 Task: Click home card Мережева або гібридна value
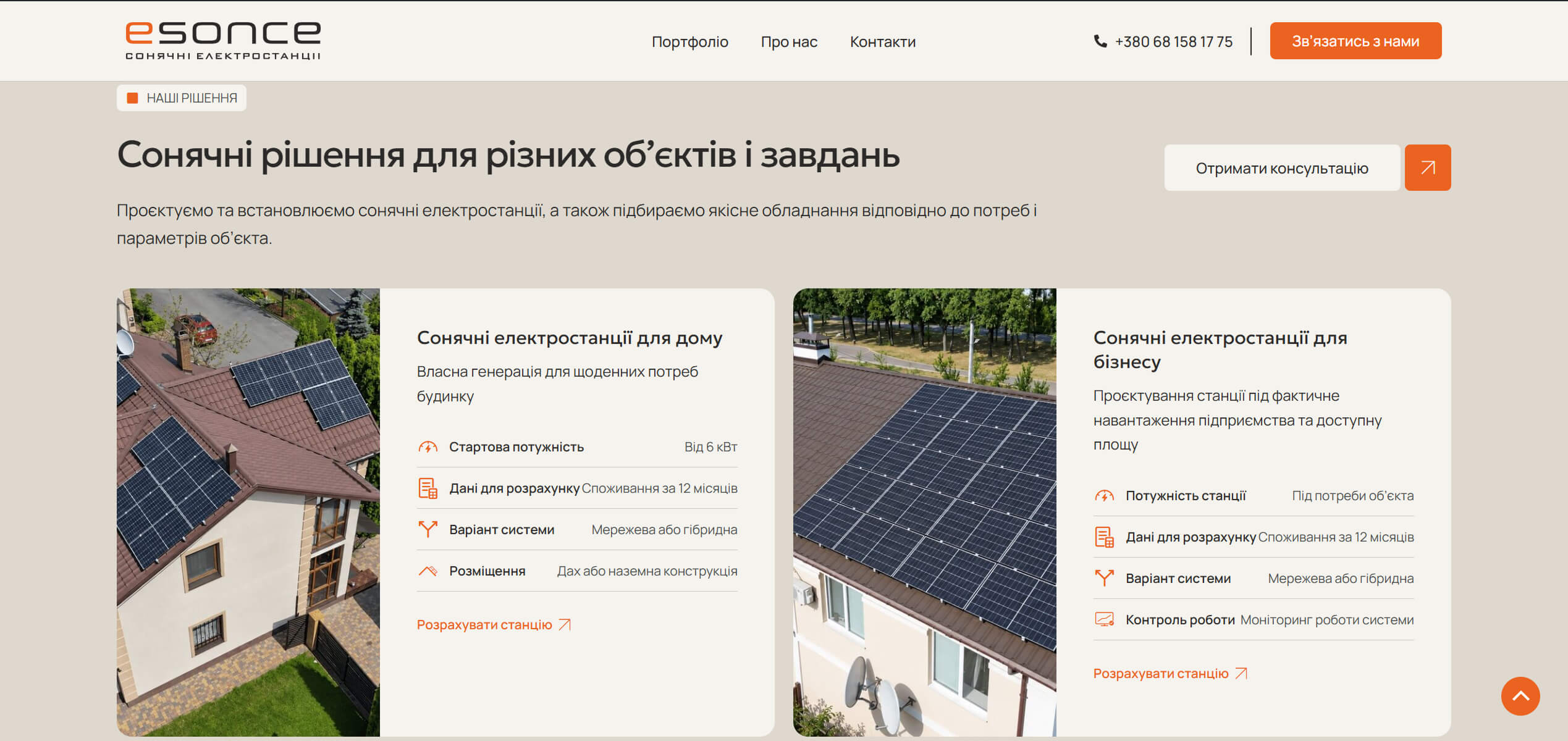pyautogui.click(x=664, y=529)
